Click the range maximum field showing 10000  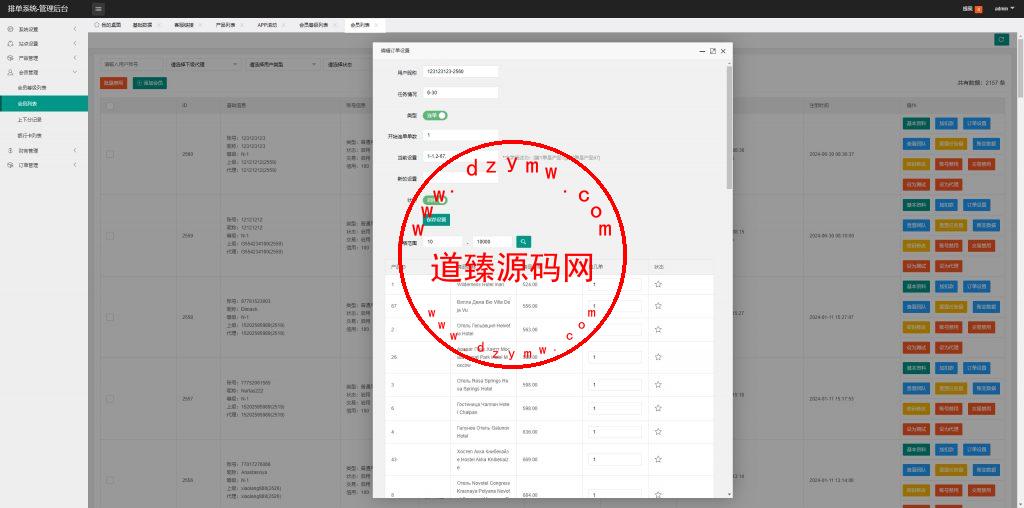click(x=492, y=242)
